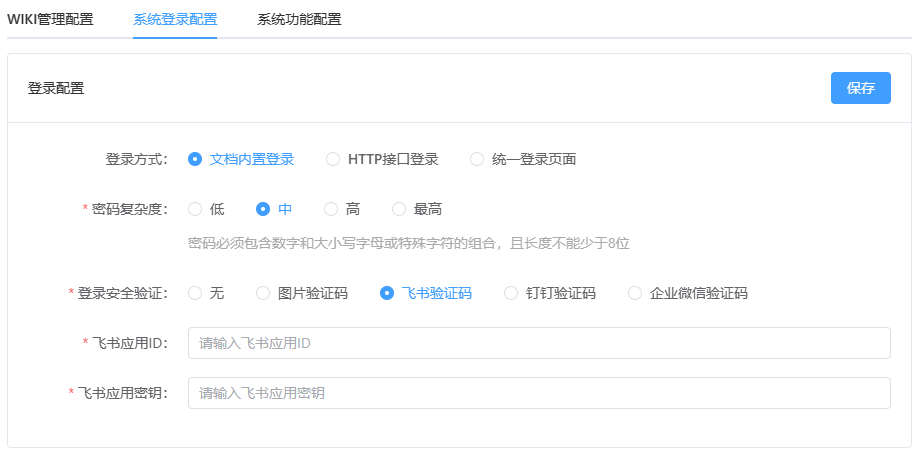The image size is (919, 453).
Task: Select the 系统登录配置 tab
Action: pos(175,19)
